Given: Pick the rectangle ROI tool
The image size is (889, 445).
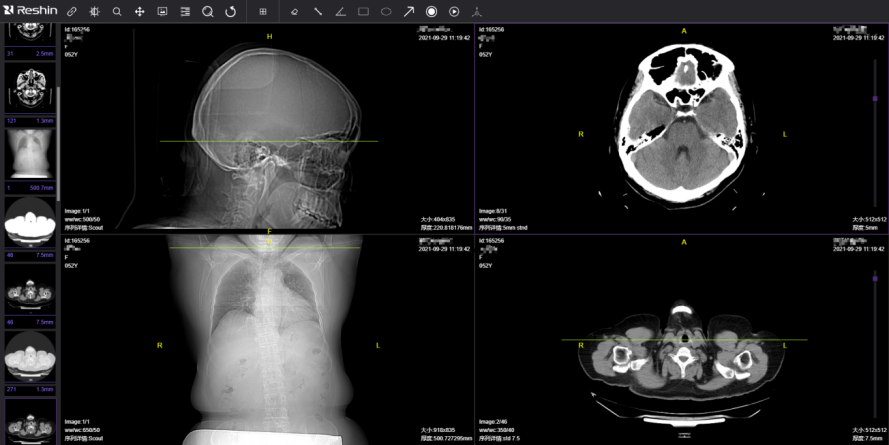Looking at the screenshot, I should (x=363, y=12).
